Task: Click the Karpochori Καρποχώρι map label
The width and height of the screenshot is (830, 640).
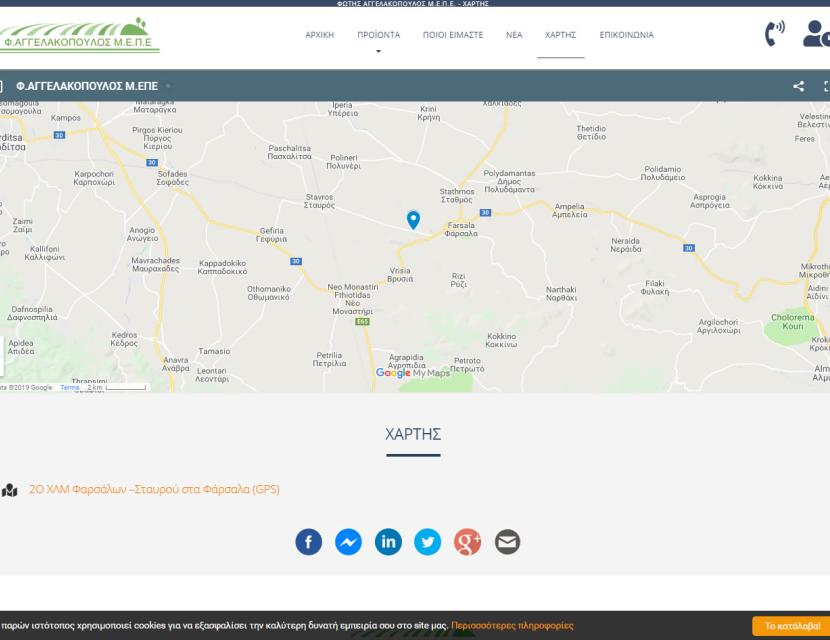Action: 94,178
